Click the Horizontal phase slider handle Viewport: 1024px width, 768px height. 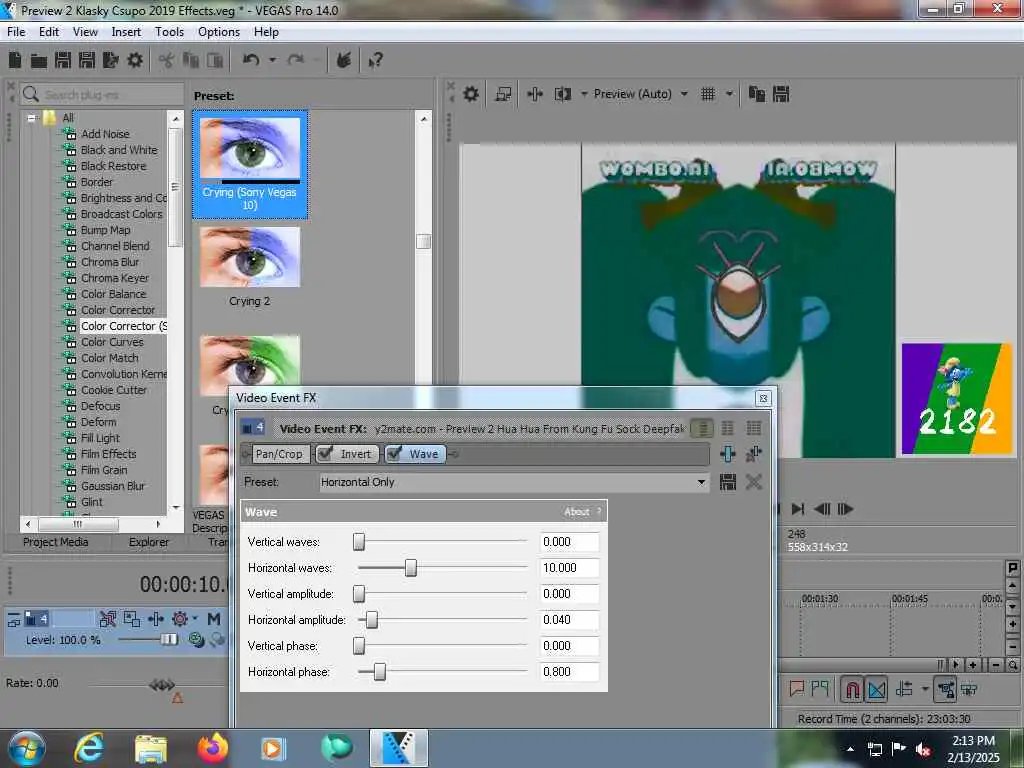pos(380,672)
